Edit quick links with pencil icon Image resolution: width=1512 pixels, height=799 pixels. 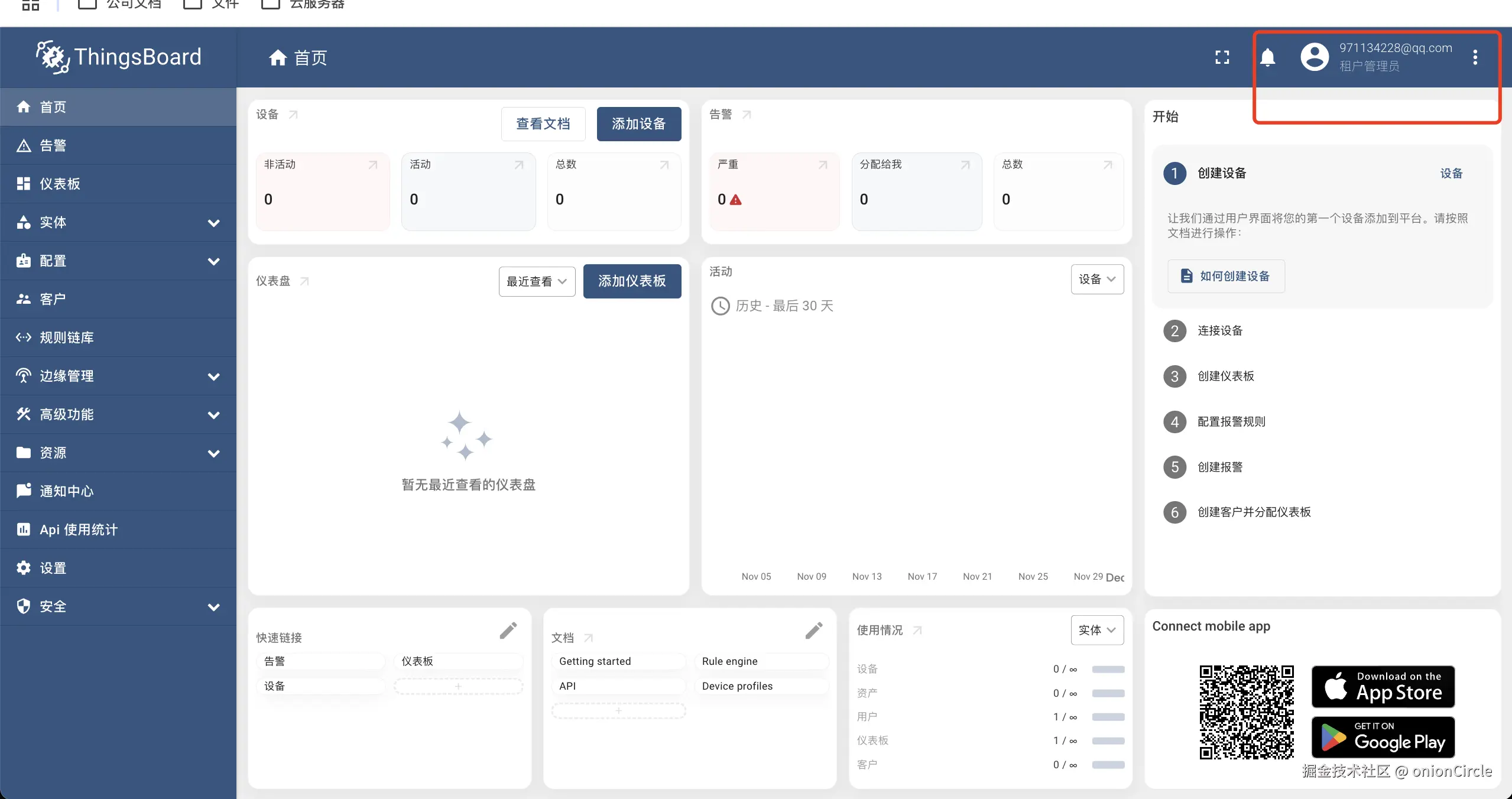pyautogui.click(x=508, y=631)
